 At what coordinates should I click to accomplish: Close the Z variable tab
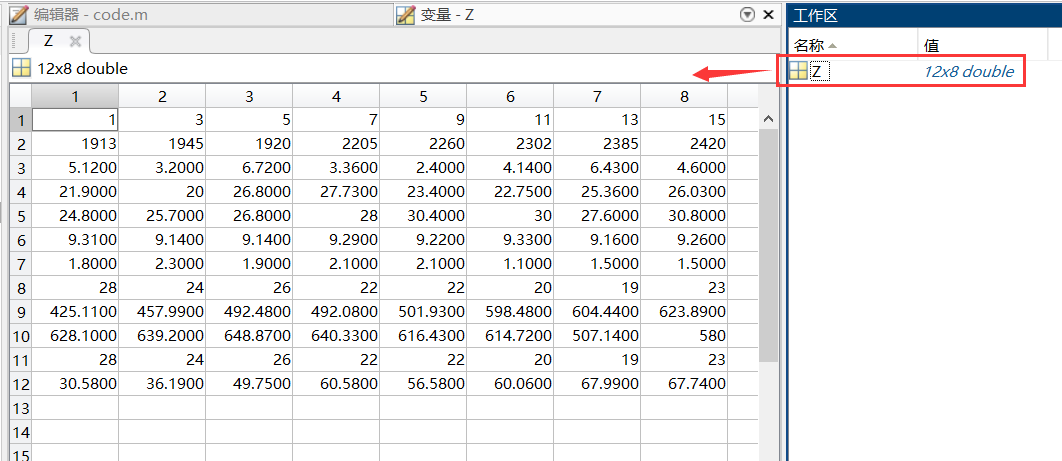[x=75, y=42]
